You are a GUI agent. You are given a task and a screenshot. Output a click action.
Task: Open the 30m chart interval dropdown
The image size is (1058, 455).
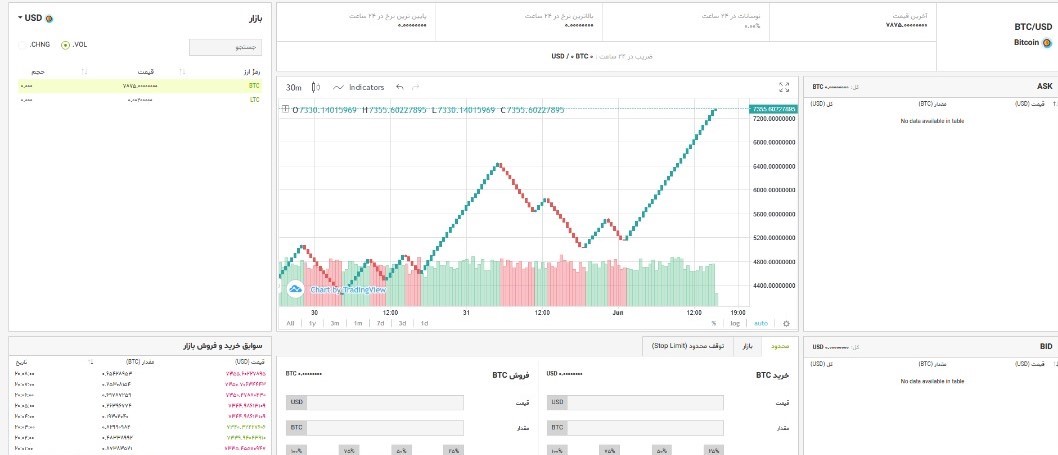(293, 88)
